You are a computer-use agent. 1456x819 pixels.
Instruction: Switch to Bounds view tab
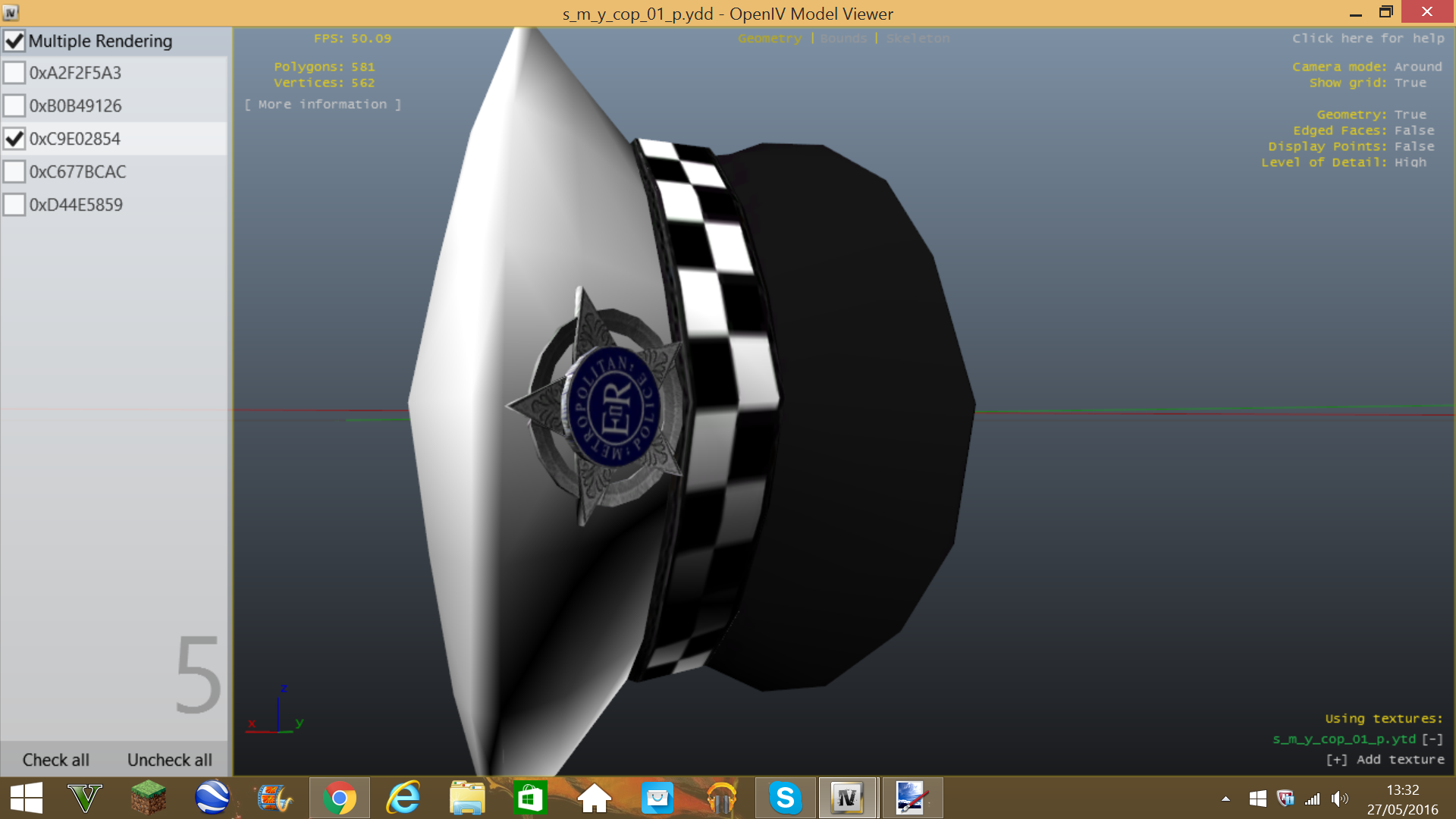coord(843,39)
